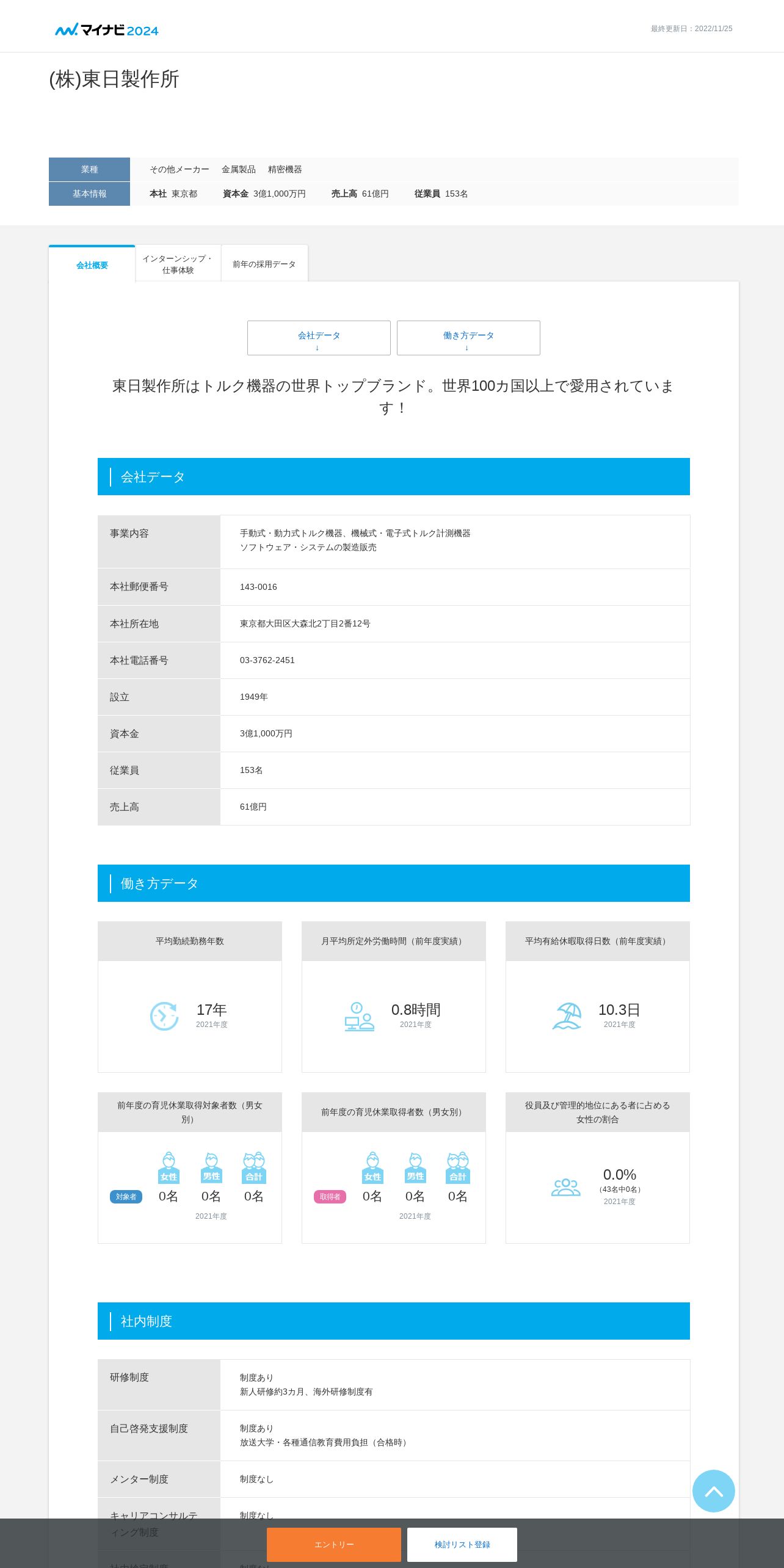Jump to the 働き方データ section via anchor button

point(468,338)
